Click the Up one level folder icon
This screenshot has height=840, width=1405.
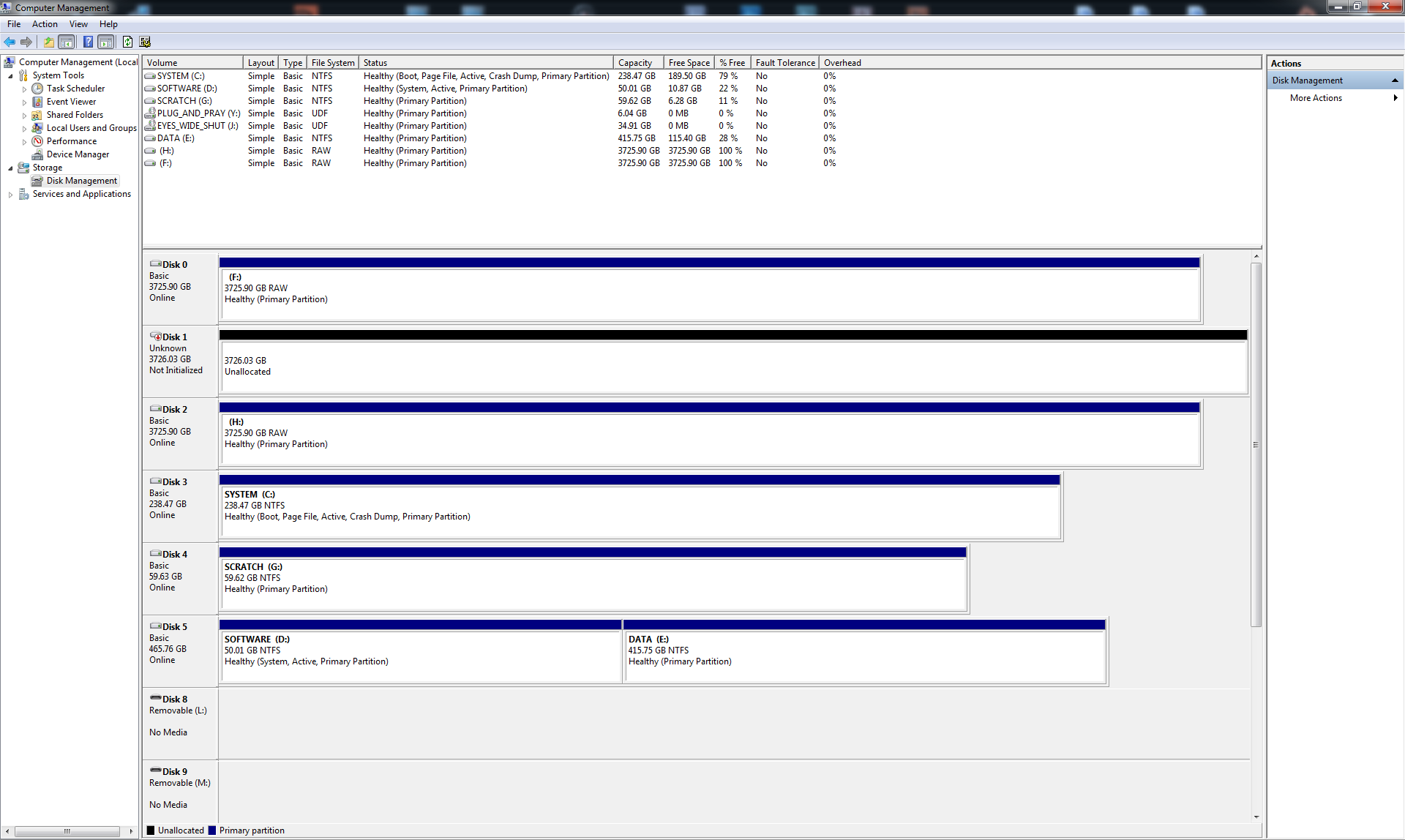click(48, 42)
